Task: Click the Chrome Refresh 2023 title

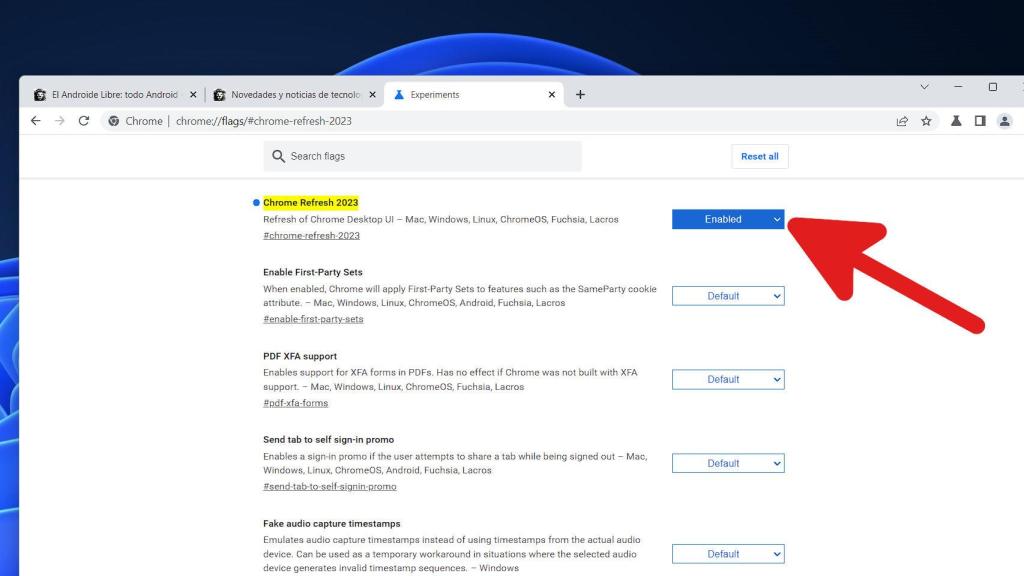Action: point(311,202)
